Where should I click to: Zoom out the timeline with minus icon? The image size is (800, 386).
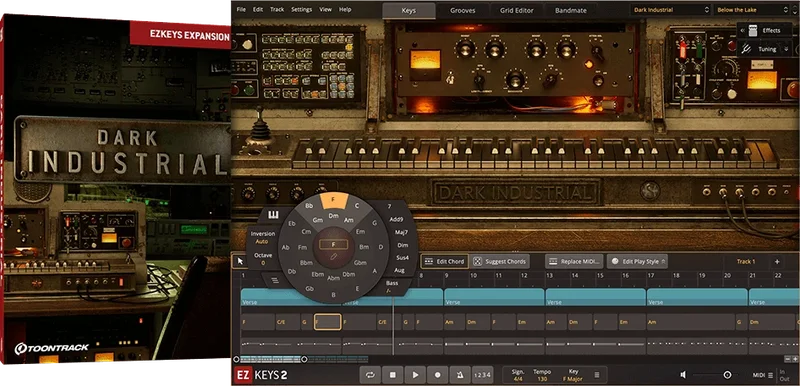point(788,359)
